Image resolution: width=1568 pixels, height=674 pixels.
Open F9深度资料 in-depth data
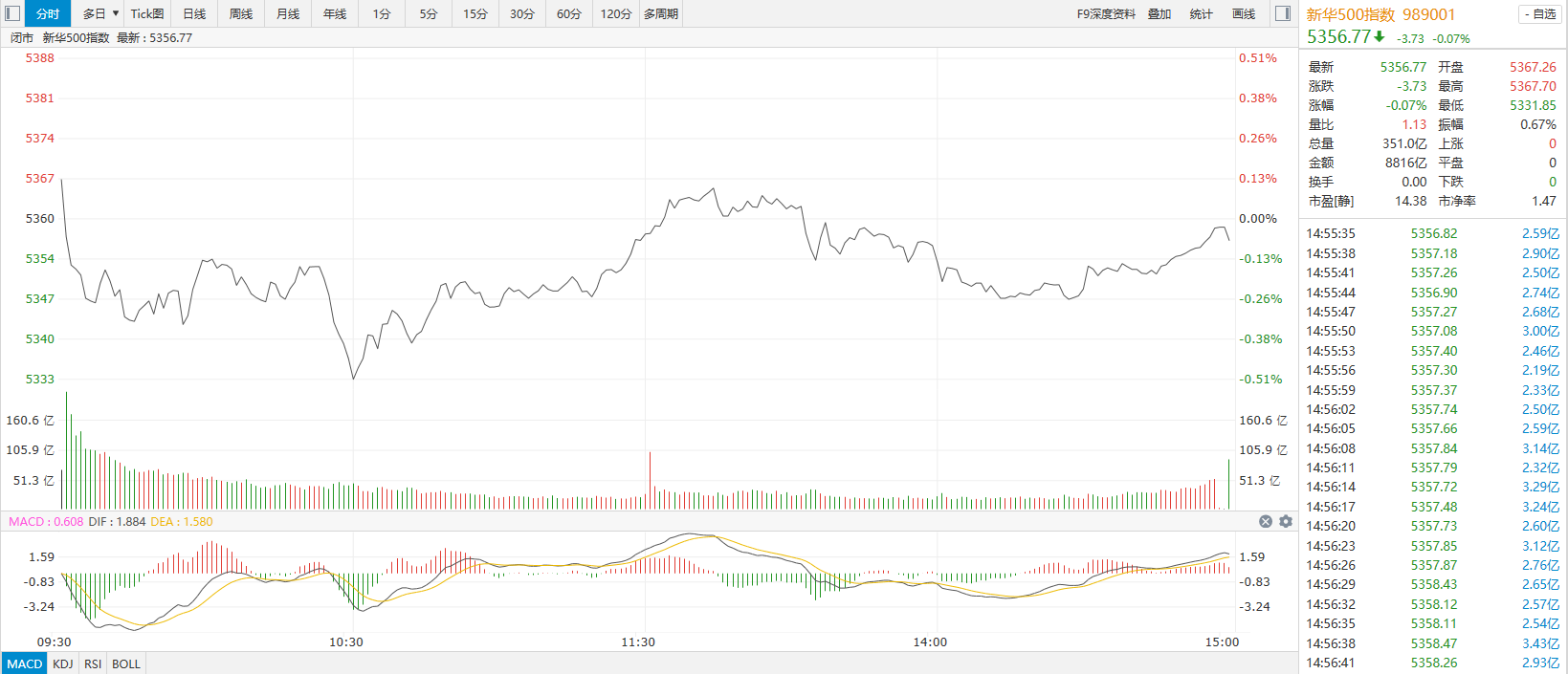pos(1106,13)
